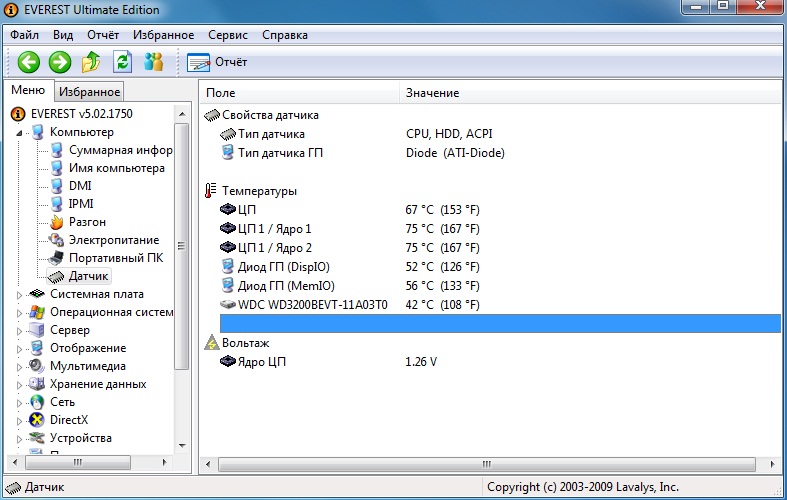787x500 pixels.
Task: Click tree panel vertical scrollbar up arrow
Action: coord(182,114)
